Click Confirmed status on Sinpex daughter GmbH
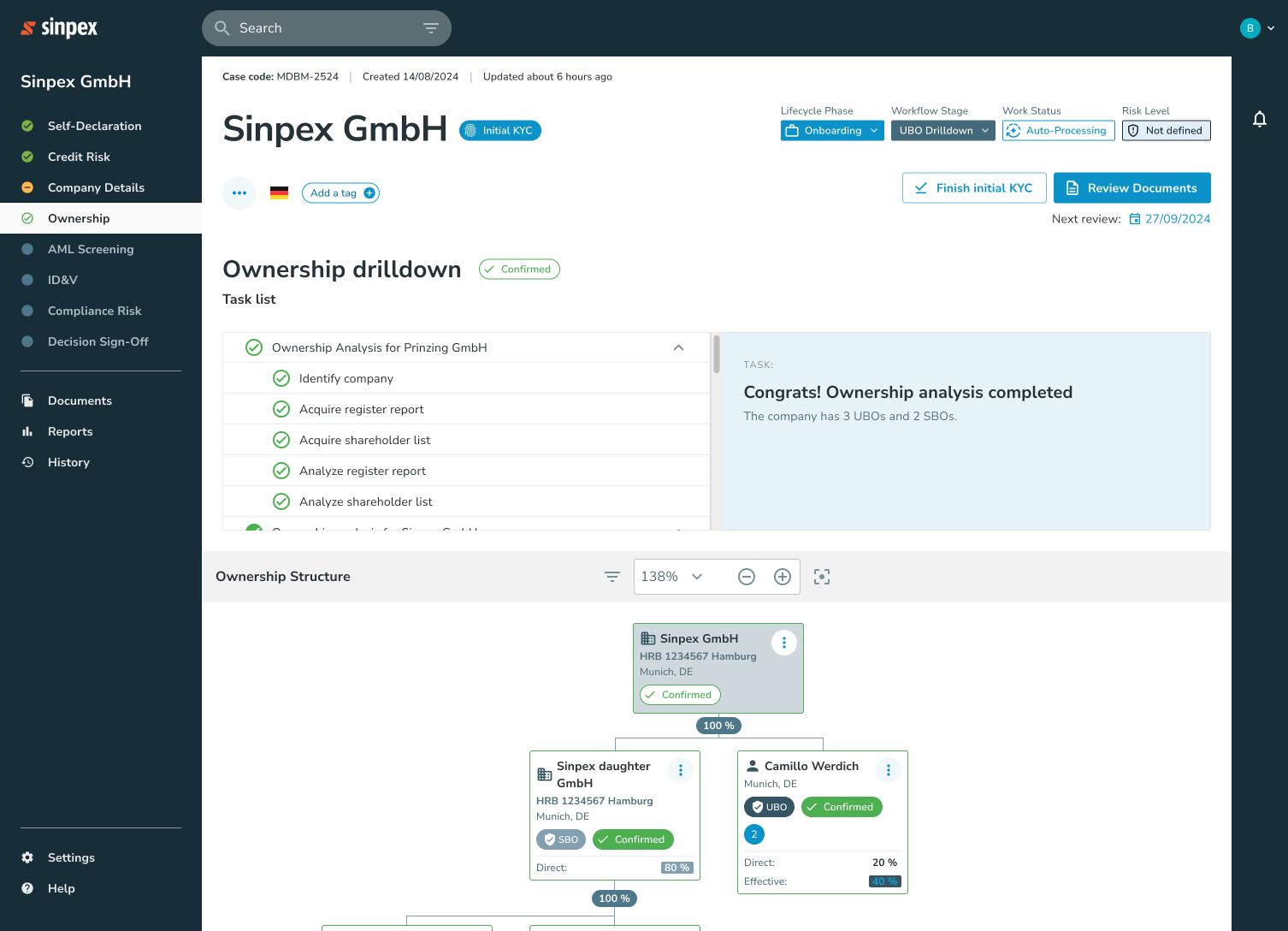 point(633,839)
